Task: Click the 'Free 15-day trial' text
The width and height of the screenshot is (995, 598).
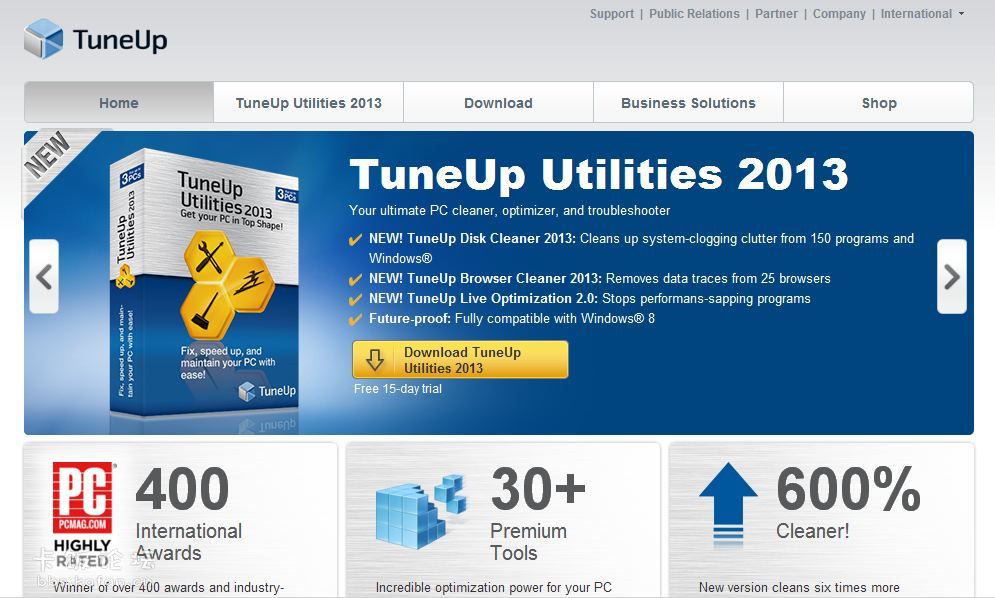Action: click(x=398, y=389)
